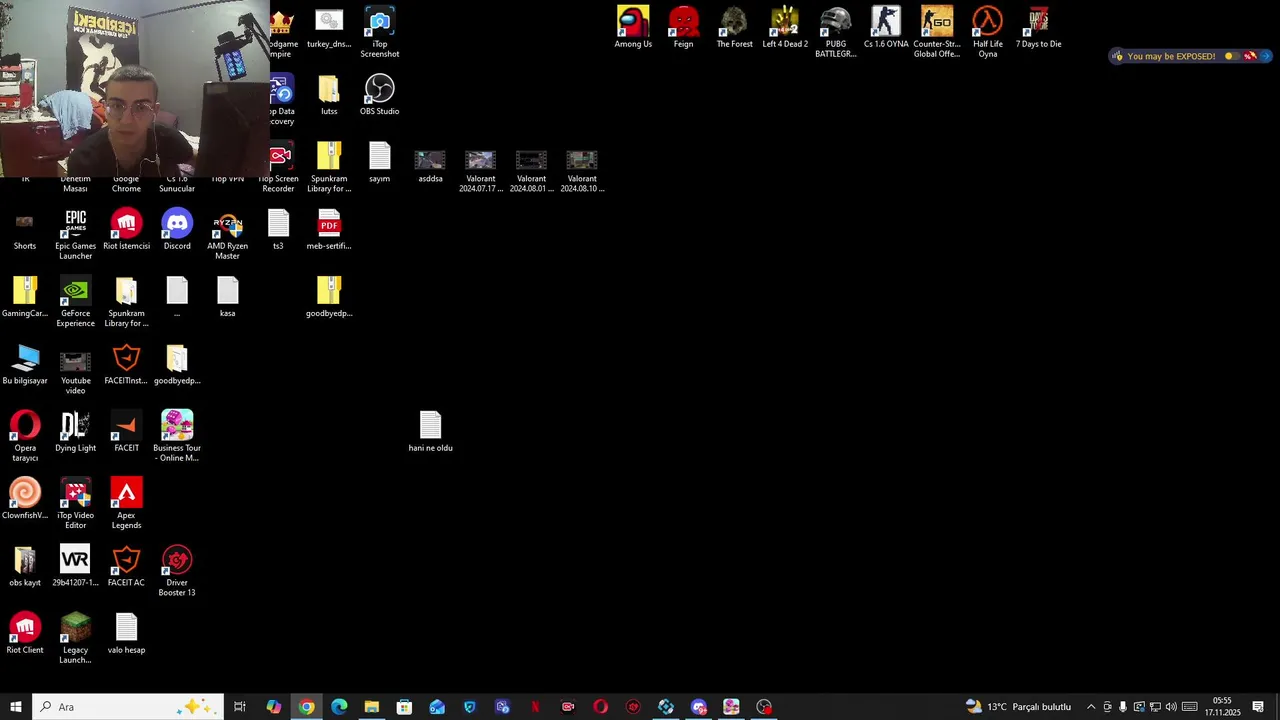Open the Among Us desktop shortcut
This screenshot has height=720, width=1280.
pos(633,27)
